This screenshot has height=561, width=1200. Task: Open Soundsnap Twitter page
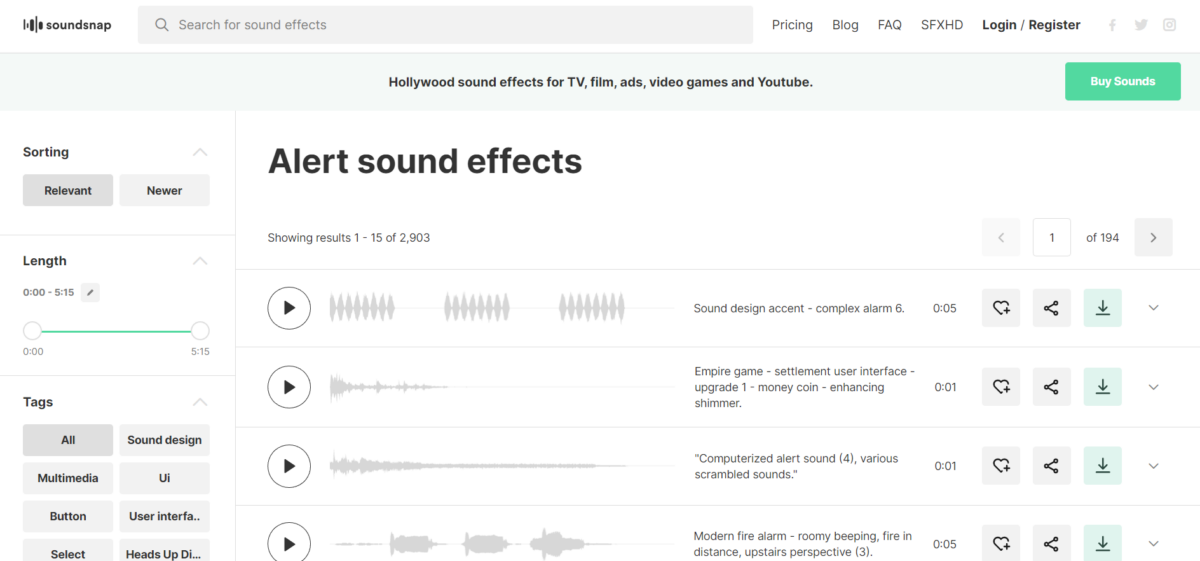[1141, 25]
